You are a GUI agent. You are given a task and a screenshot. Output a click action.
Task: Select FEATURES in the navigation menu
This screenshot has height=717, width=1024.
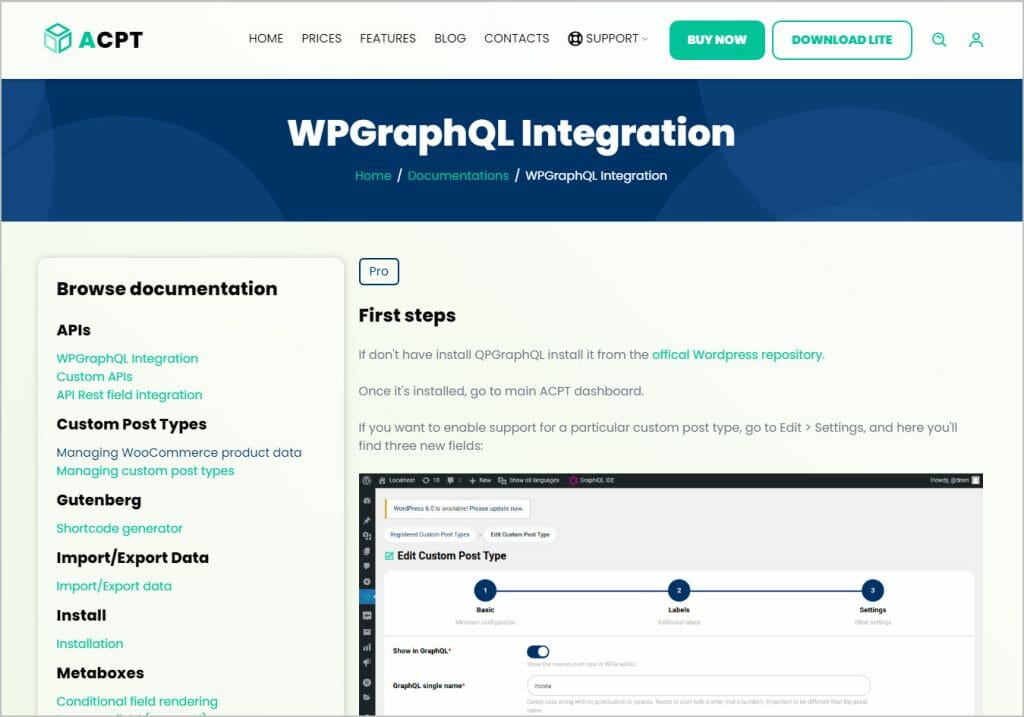coord(387,38)
